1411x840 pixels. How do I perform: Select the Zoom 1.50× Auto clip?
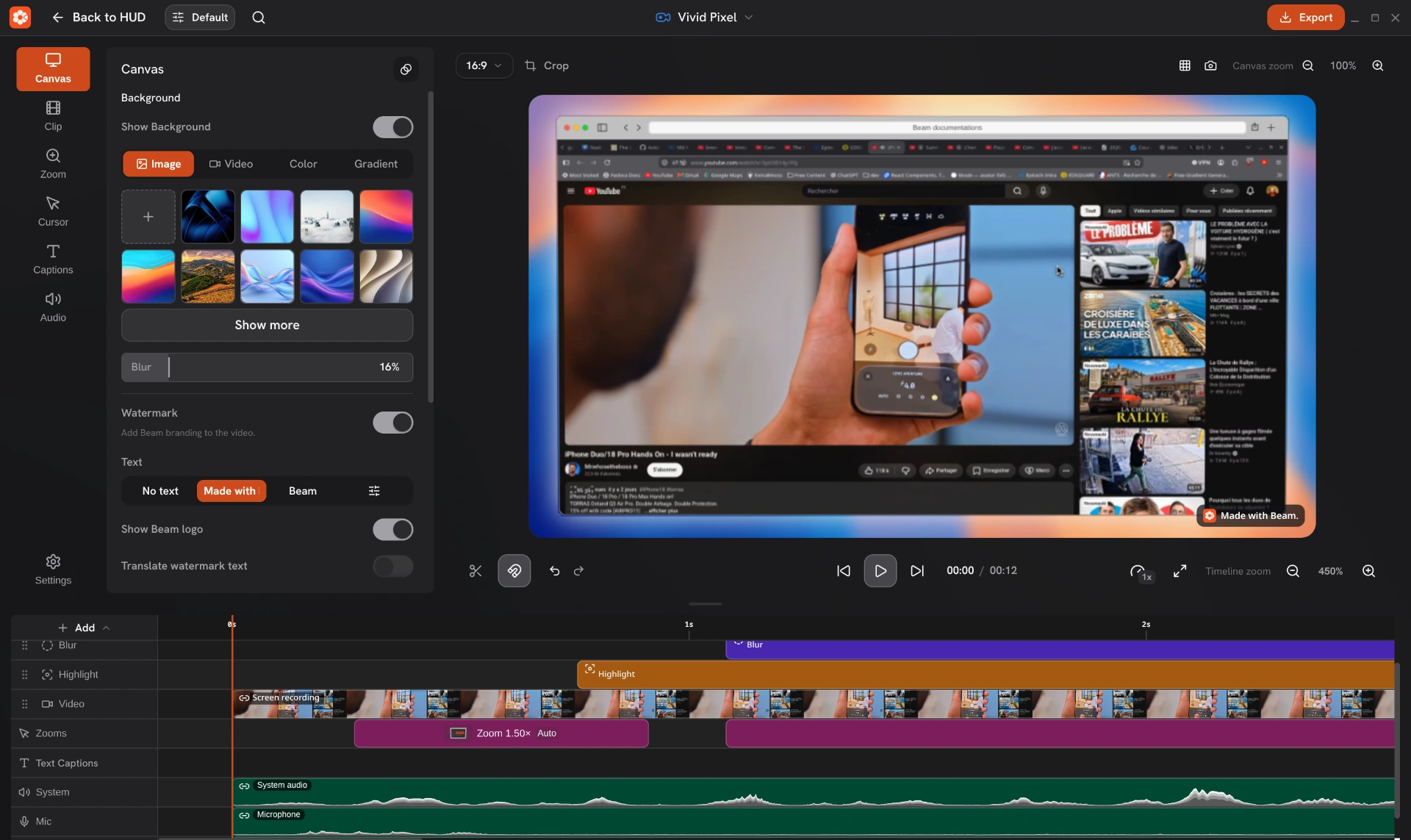(x=501, y=733)
